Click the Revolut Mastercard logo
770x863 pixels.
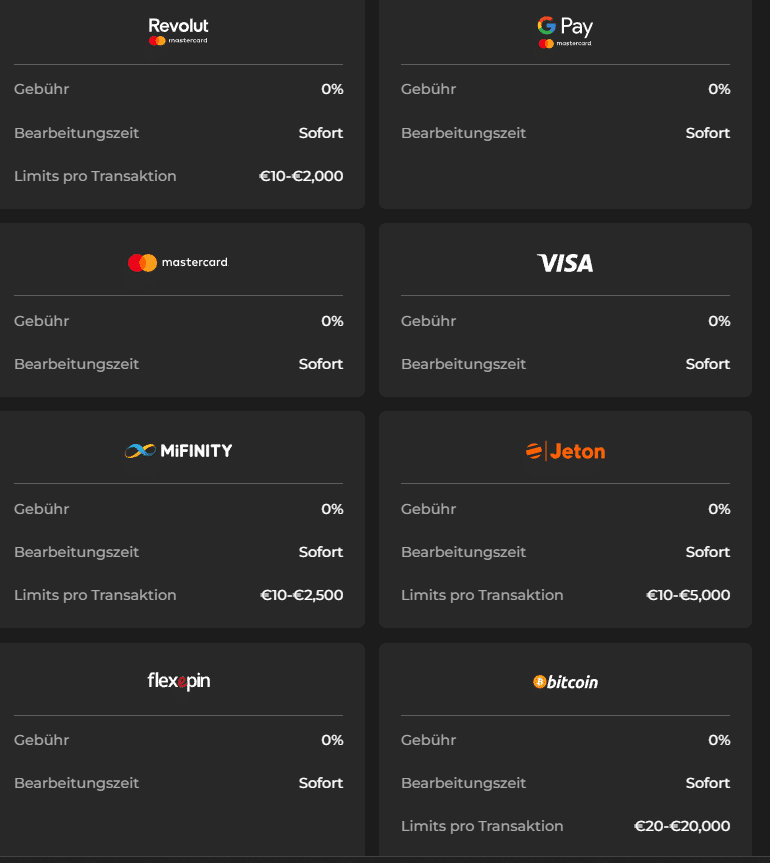[x=178, y=31]
